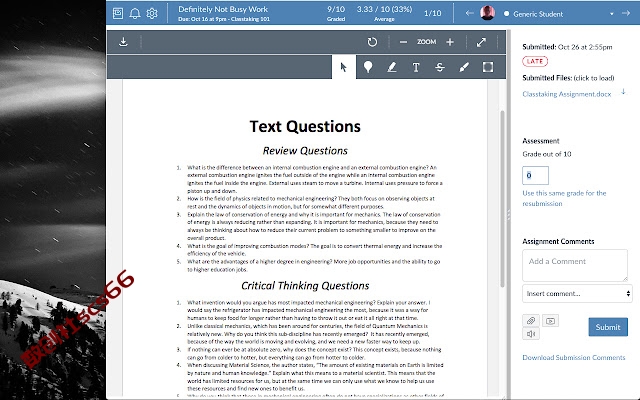Open the Gradebook icon in the header

[118, 13]
